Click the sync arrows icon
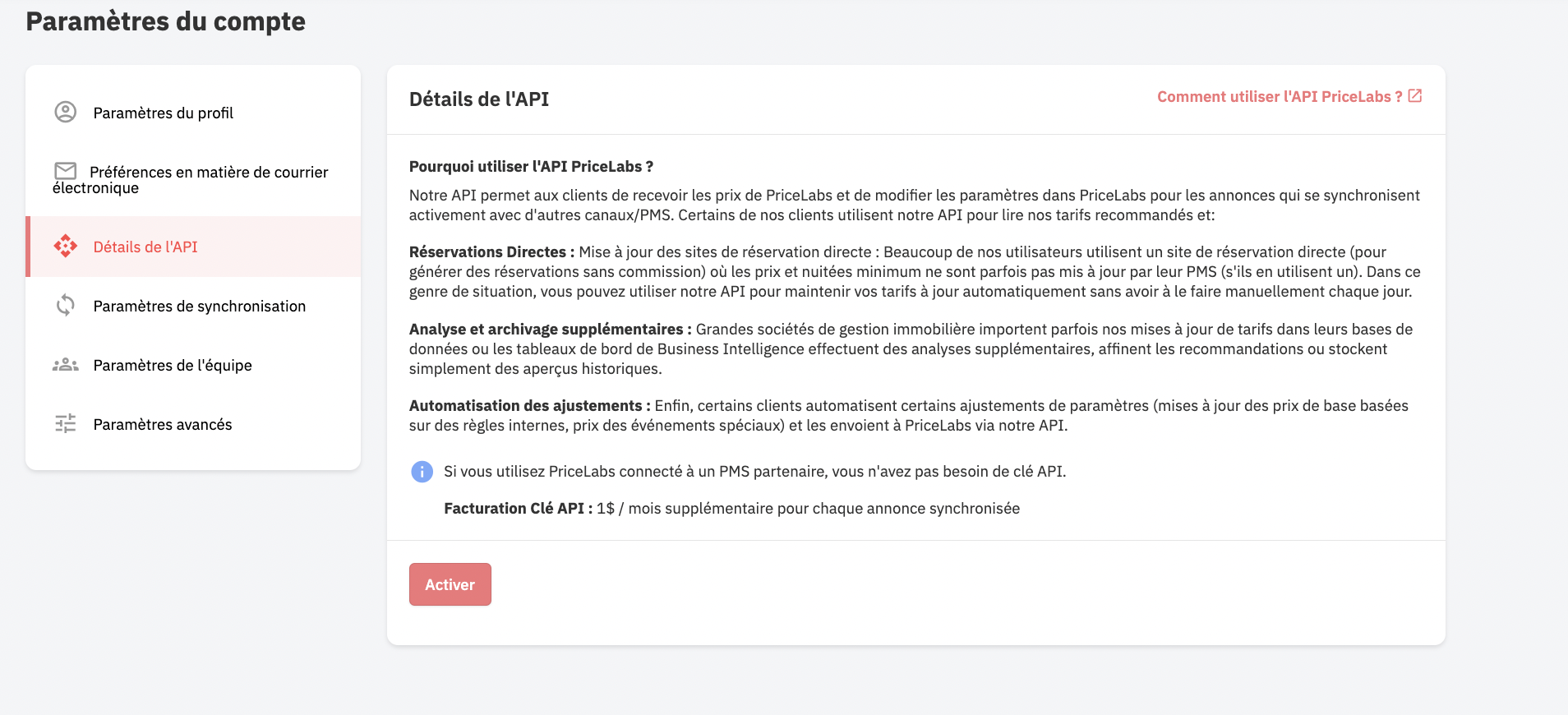 tap(66, 306)
